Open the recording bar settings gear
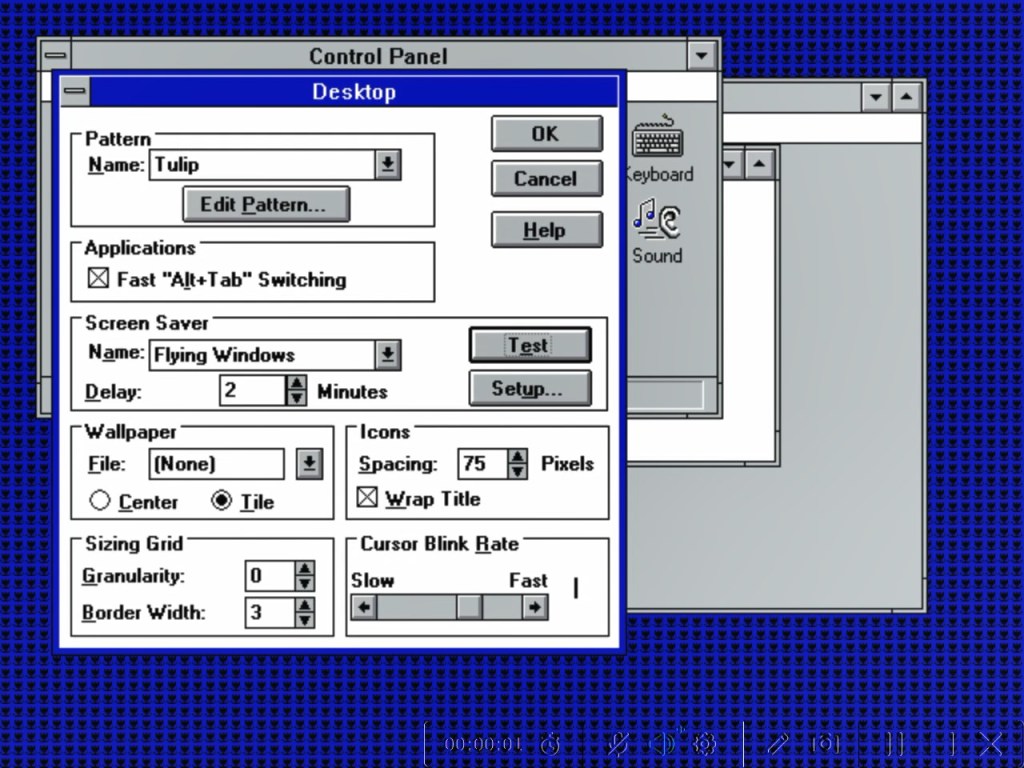 coord(704,744)
